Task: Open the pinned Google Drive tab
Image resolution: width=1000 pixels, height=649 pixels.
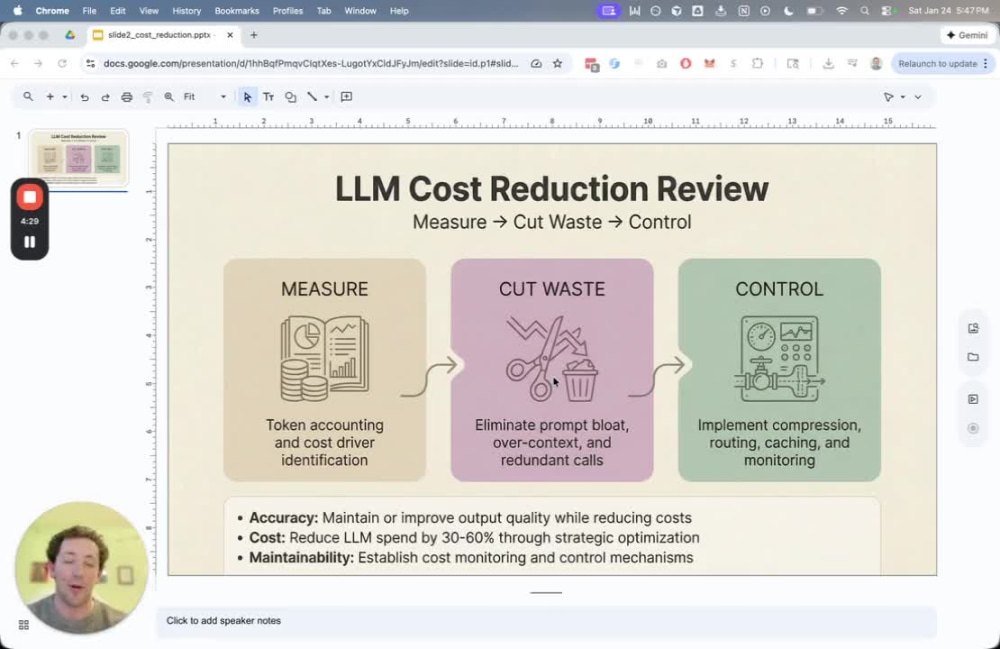Action: pyautogui.click(x=70, y=35)
